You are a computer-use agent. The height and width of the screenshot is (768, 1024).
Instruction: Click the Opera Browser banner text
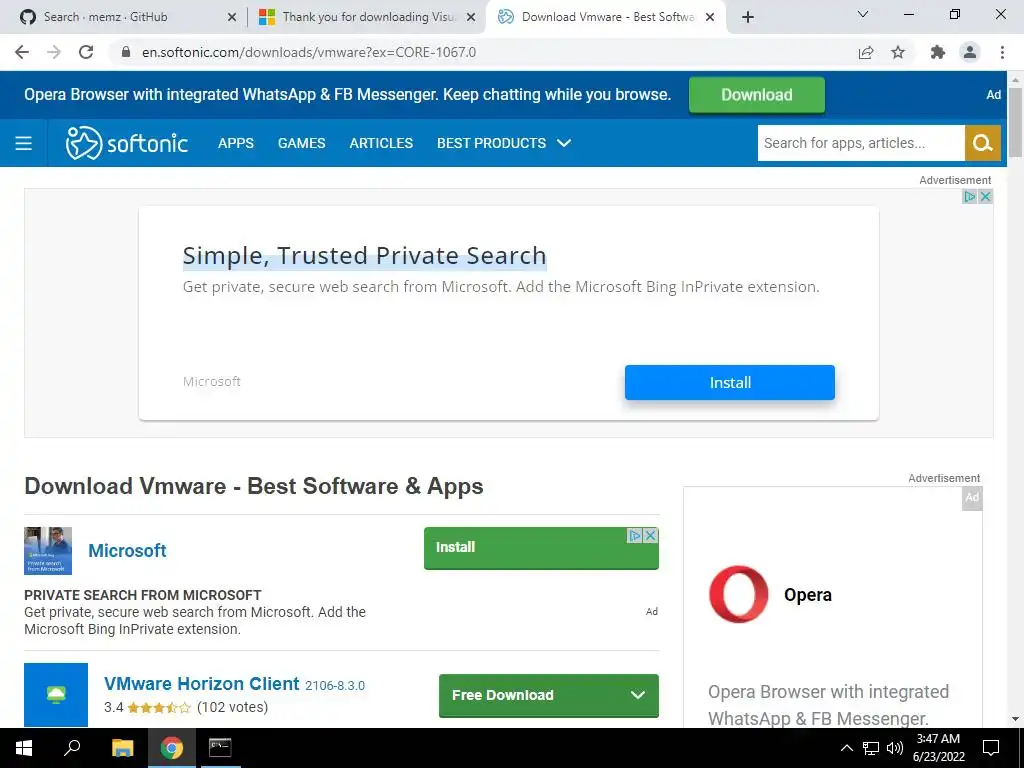(x=347, y=95)
